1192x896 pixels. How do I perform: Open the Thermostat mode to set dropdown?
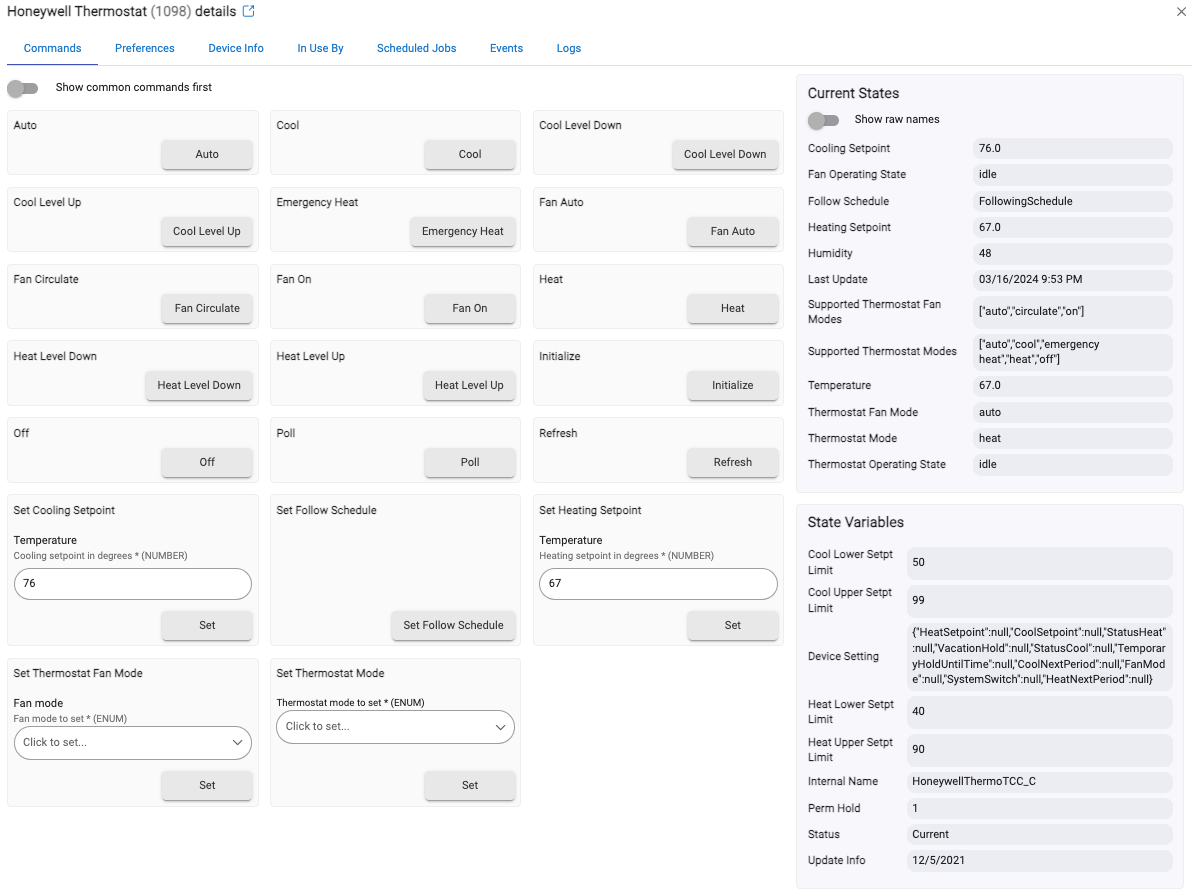click(395, 727)
